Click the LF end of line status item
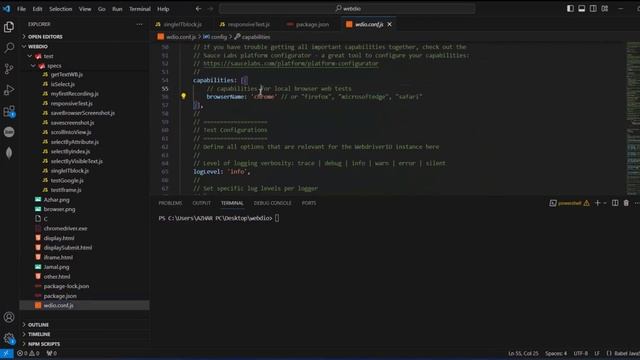The image size is (640, 360). click(597, 353)
